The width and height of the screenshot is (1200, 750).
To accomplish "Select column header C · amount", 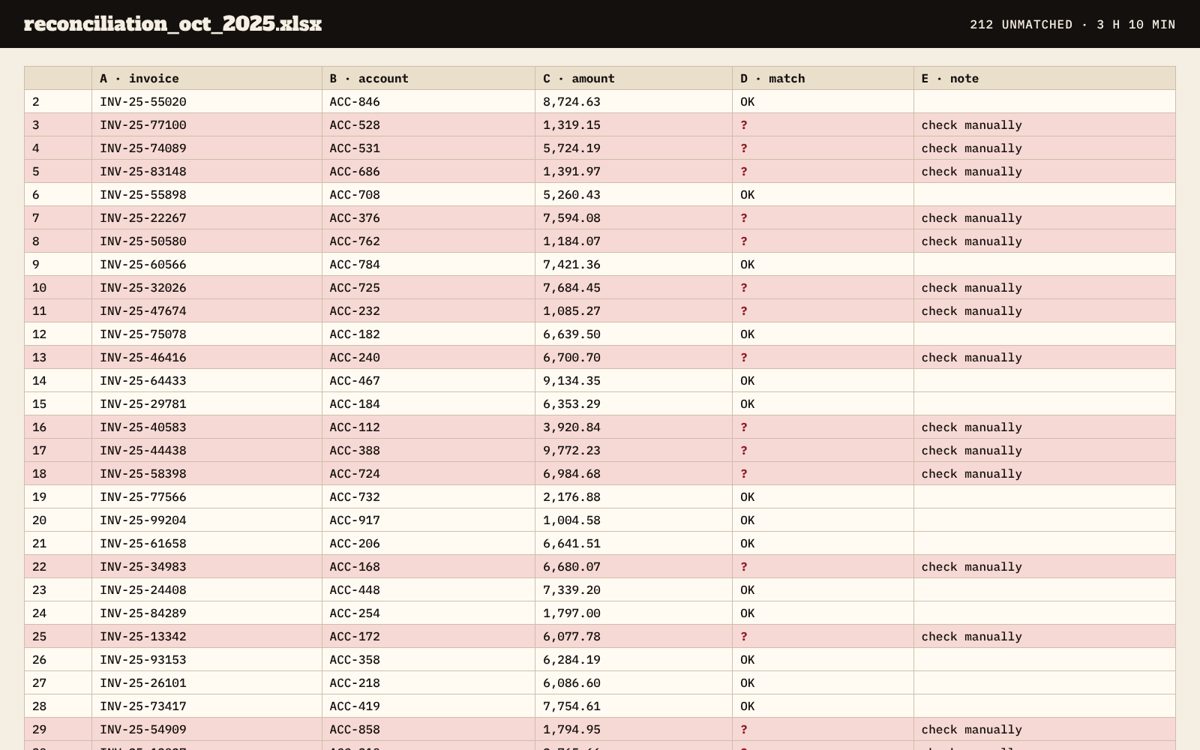I will click(634, 78).
